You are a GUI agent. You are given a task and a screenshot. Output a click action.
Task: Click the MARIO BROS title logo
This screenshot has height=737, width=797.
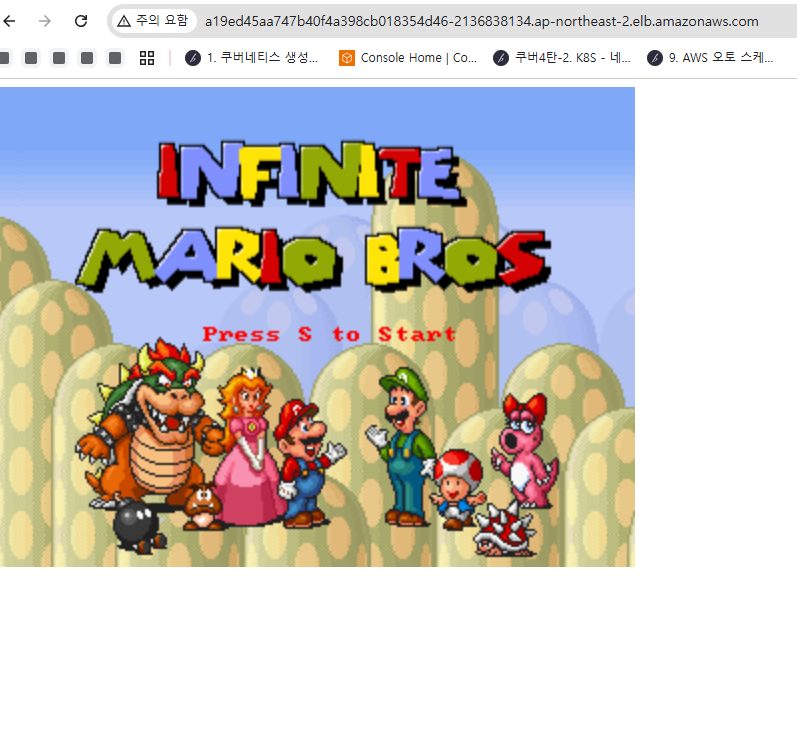coord(314,259)
